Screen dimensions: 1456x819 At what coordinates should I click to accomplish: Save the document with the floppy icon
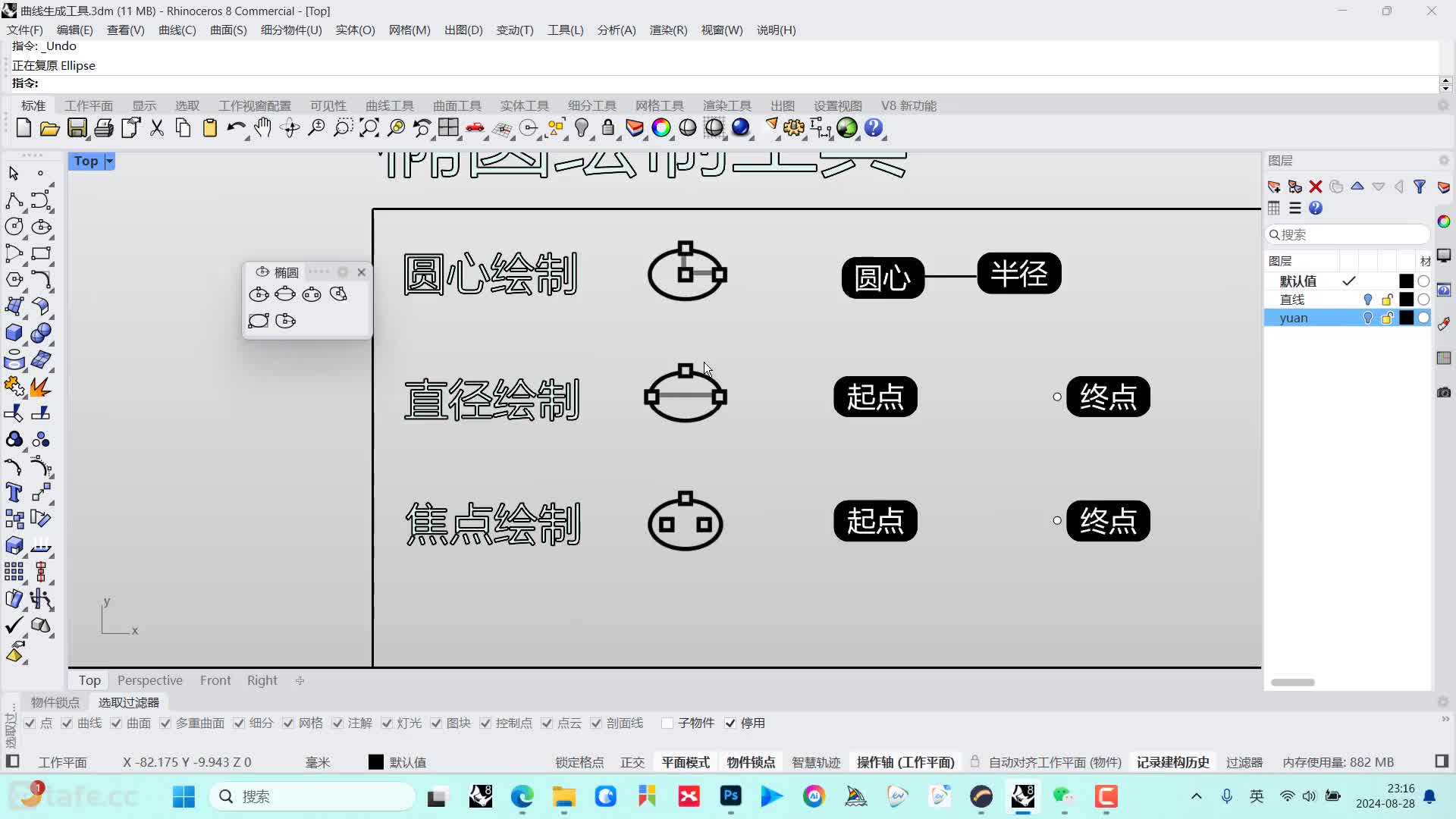tap(77, 128)
